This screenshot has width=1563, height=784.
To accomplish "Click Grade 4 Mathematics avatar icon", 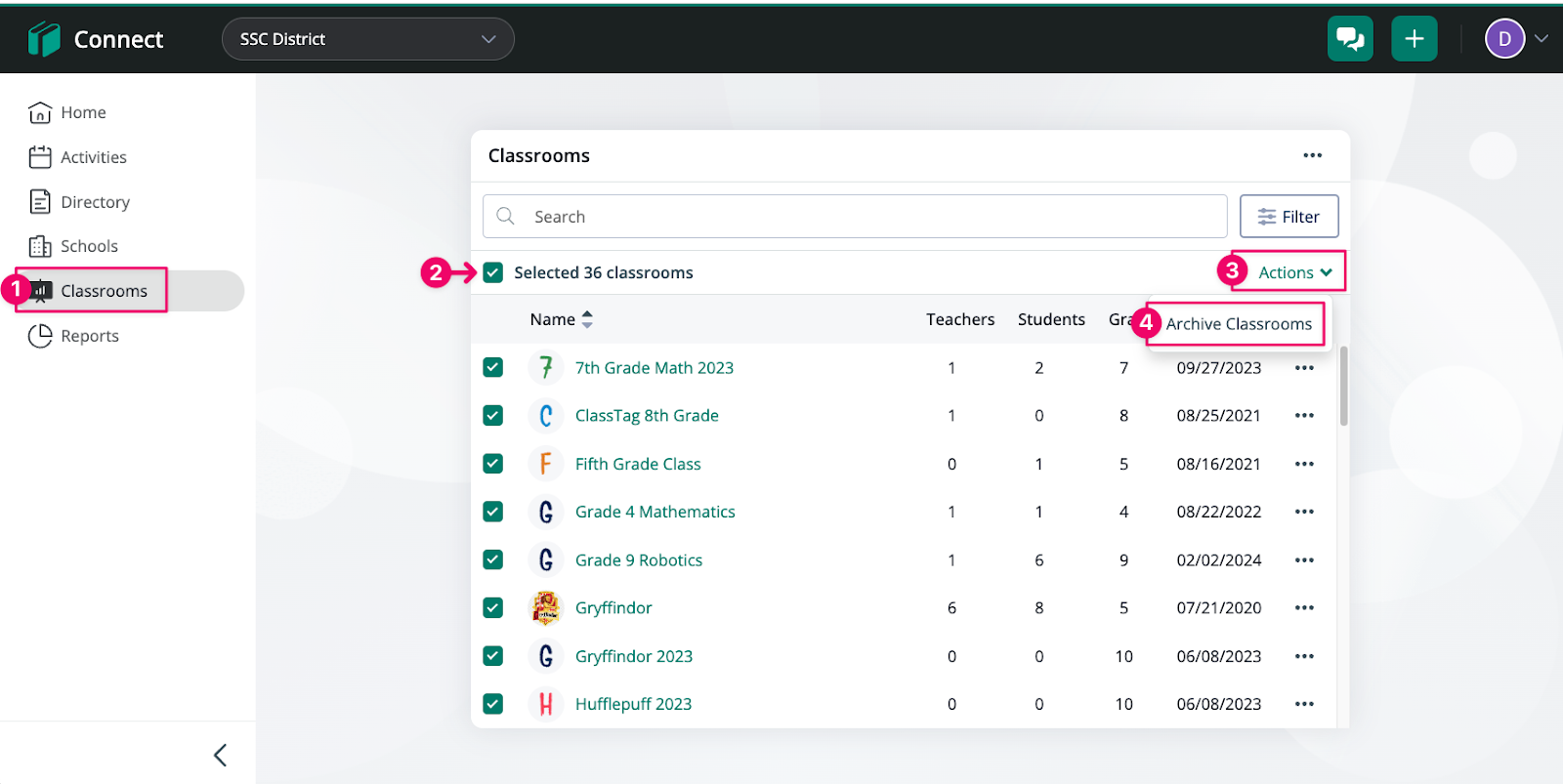I will coord(546,512).
